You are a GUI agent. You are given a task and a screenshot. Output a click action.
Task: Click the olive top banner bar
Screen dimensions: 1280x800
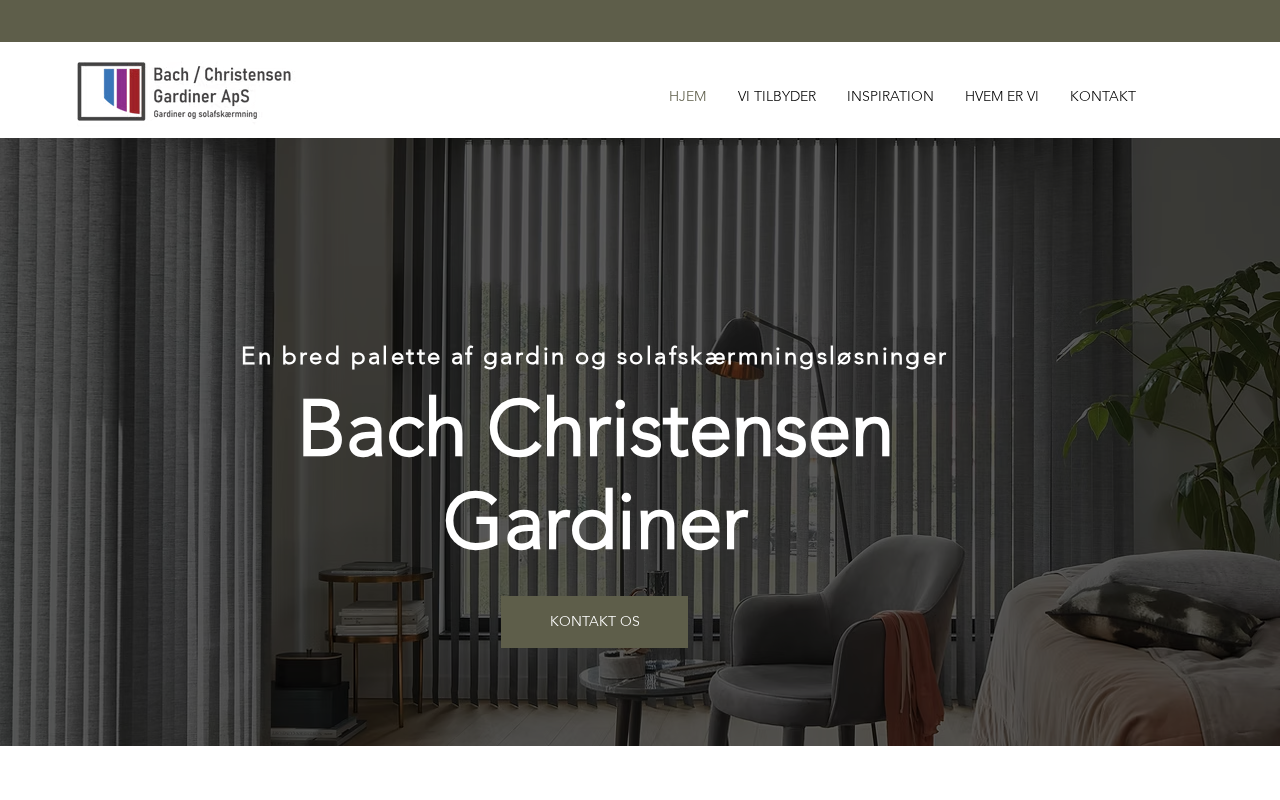[x=640, y=21]
